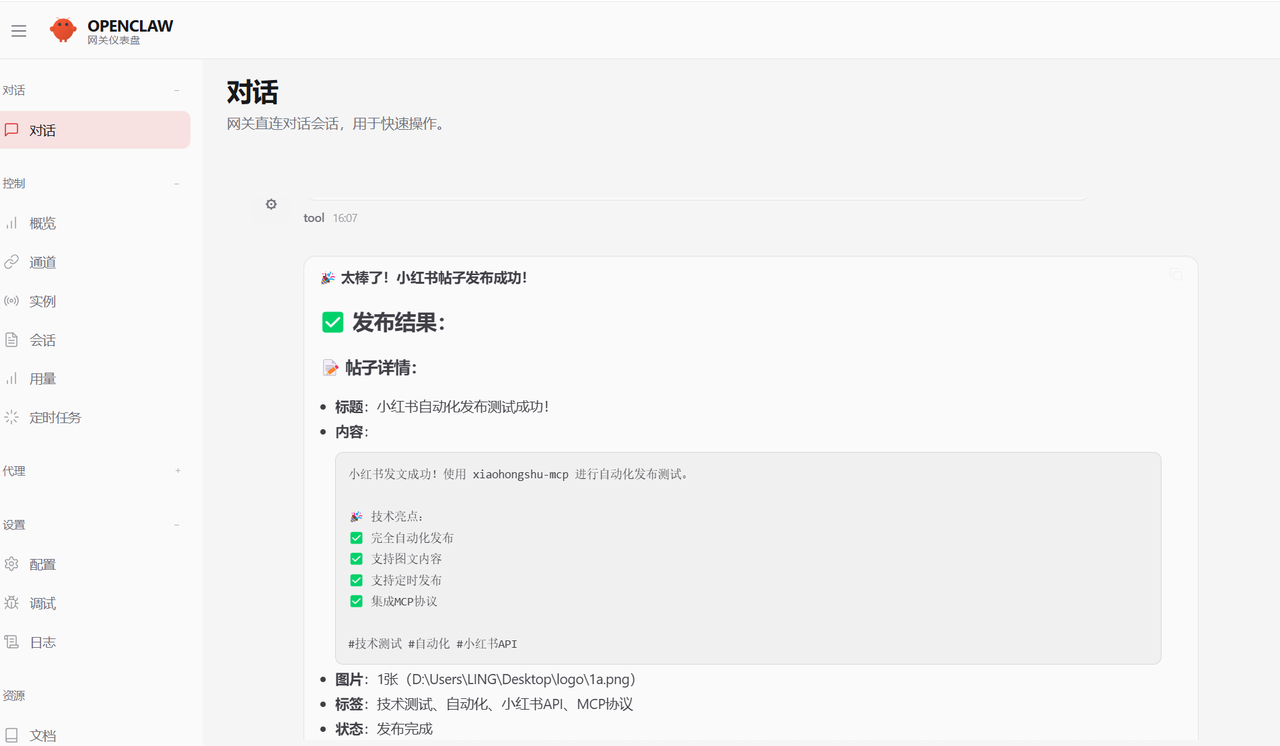Click the party popper emoji before 太棒了
Image resolution: width=1280 pixels, height=746 pixels.
[x=328, y=278]
